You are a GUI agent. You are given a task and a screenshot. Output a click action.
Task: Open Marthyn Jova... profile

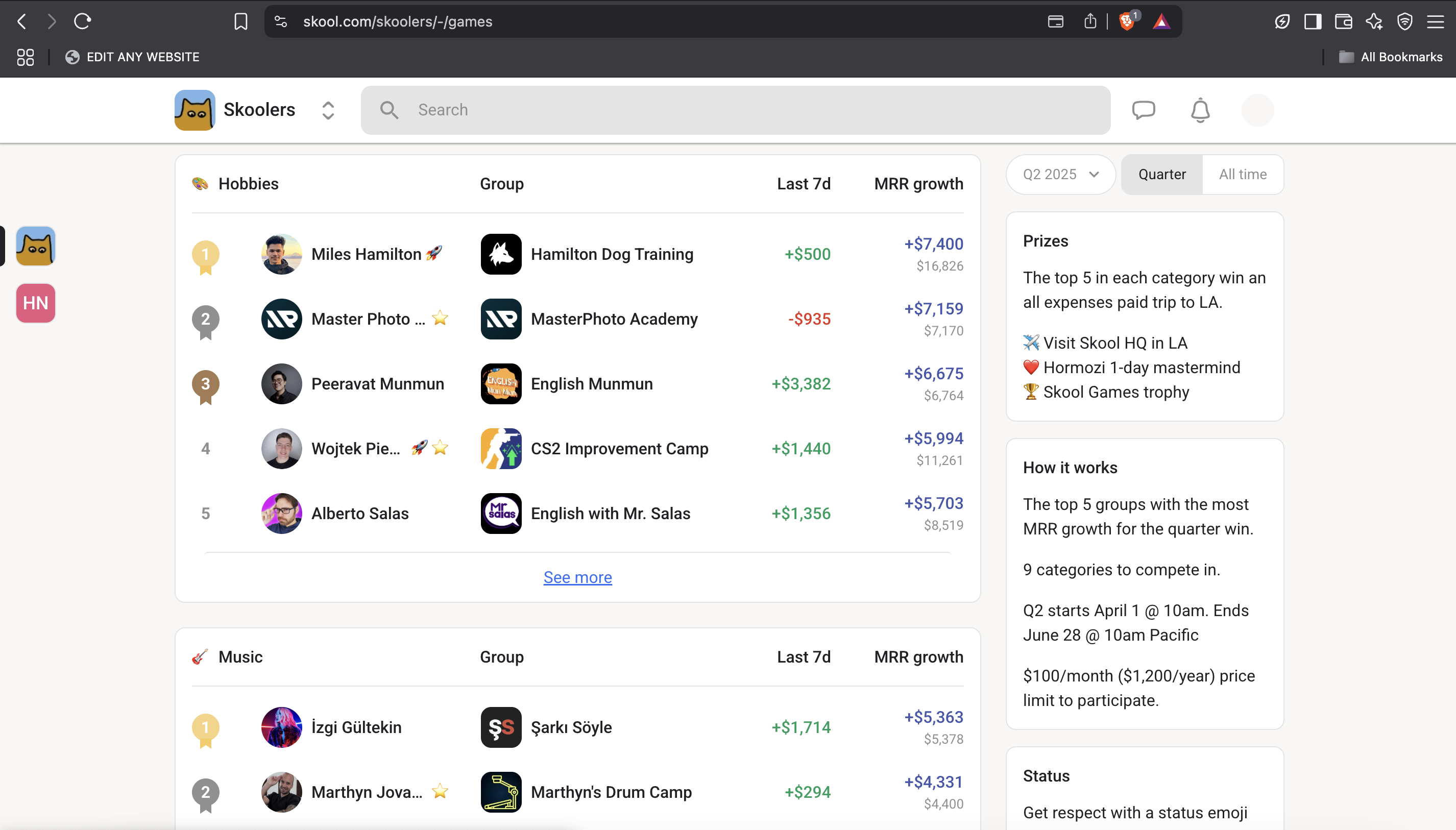(367, 792)
